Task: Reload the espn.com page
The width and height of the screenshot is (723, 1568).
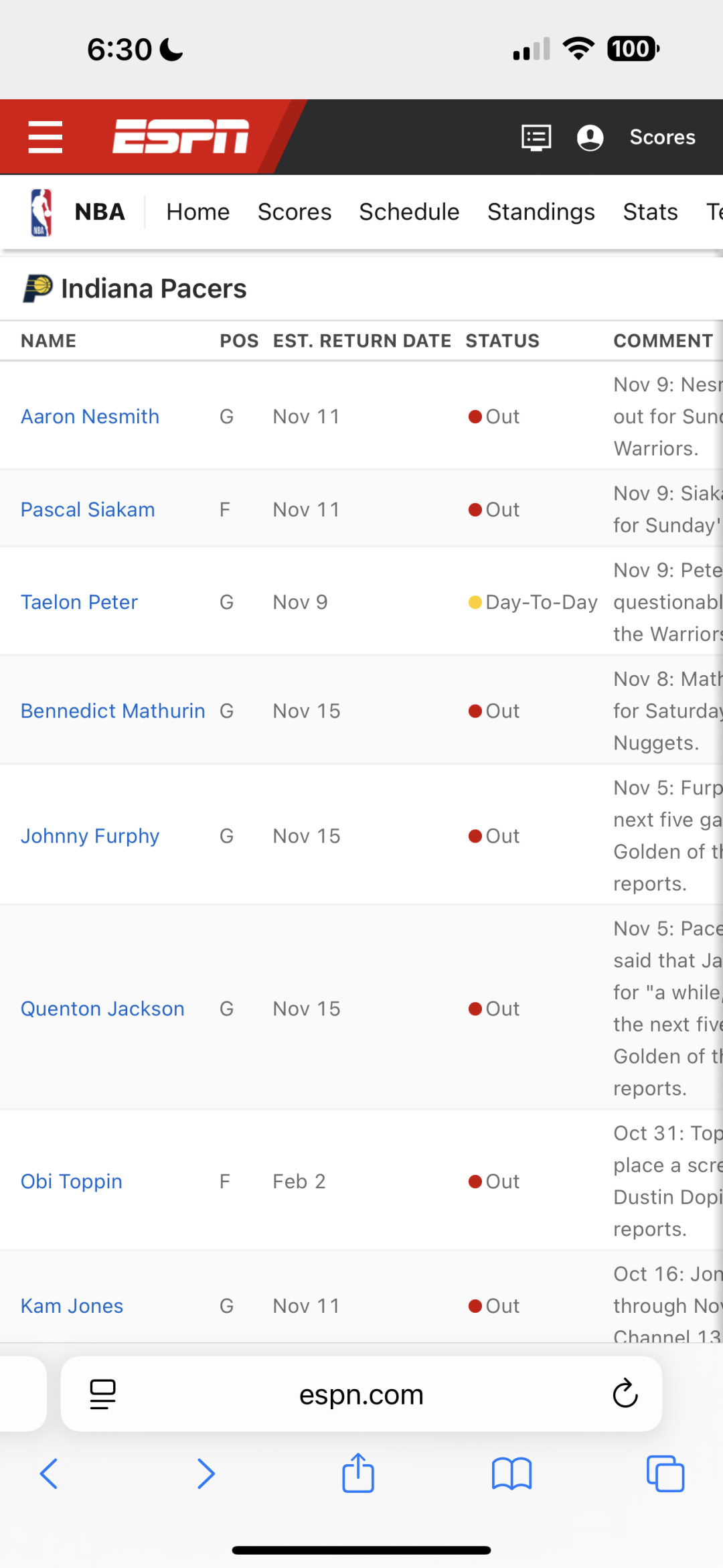Action: point(625,1394)
